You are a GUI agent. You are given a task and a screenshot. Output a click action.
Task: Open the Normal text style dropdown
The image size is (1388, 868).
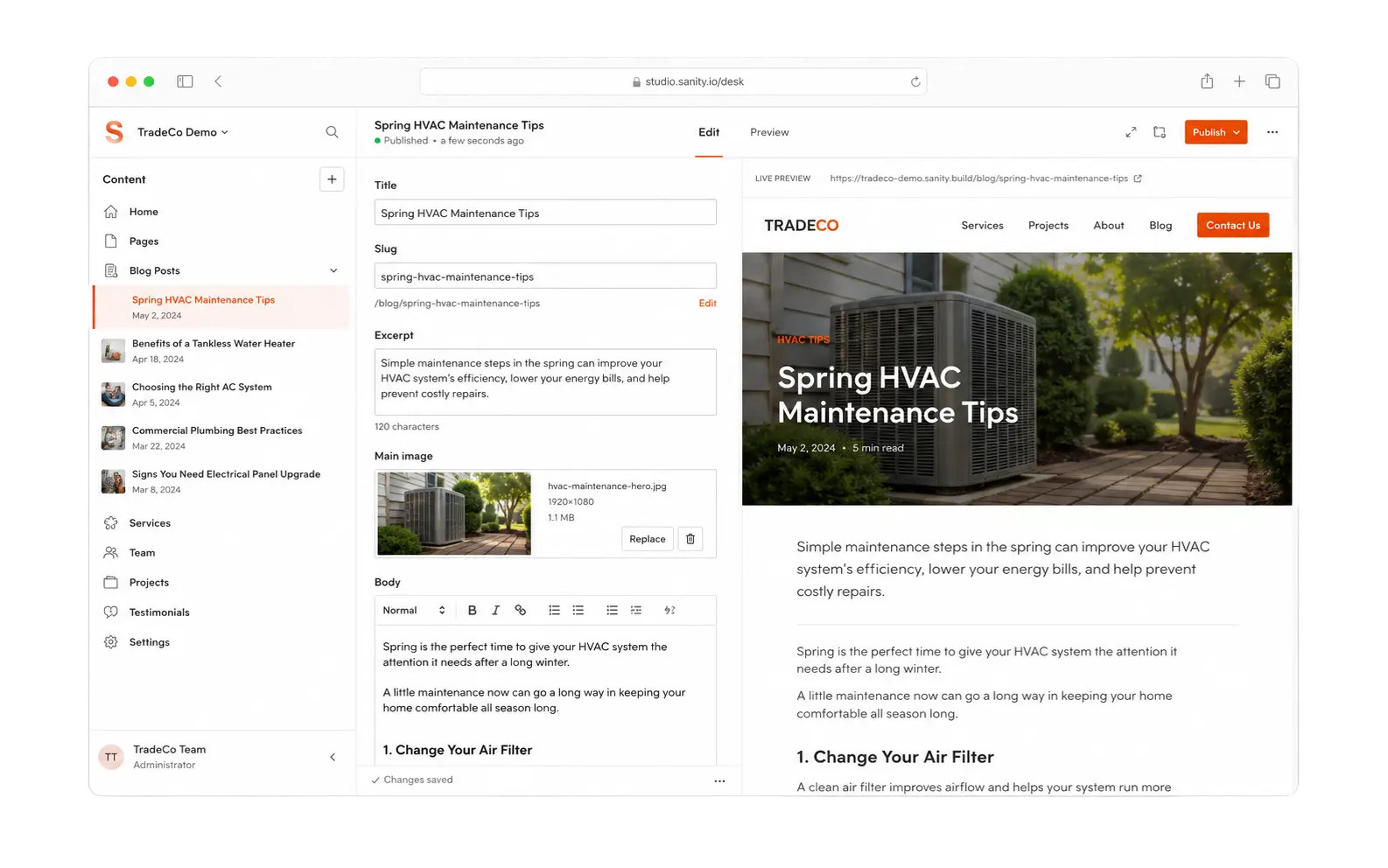coord(413,611)
